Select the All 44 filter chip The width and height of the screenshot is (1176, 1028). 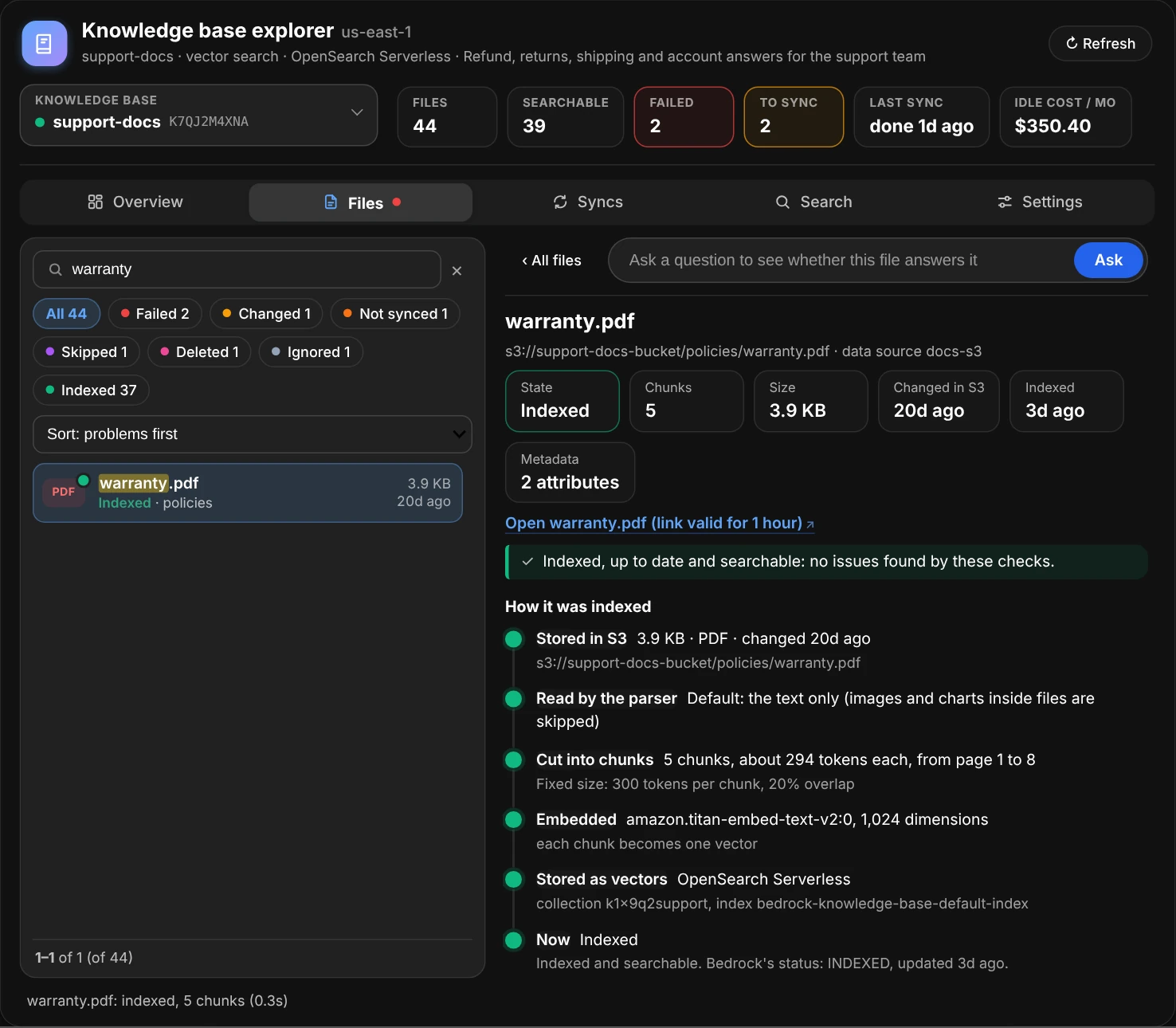coord(66,314)
